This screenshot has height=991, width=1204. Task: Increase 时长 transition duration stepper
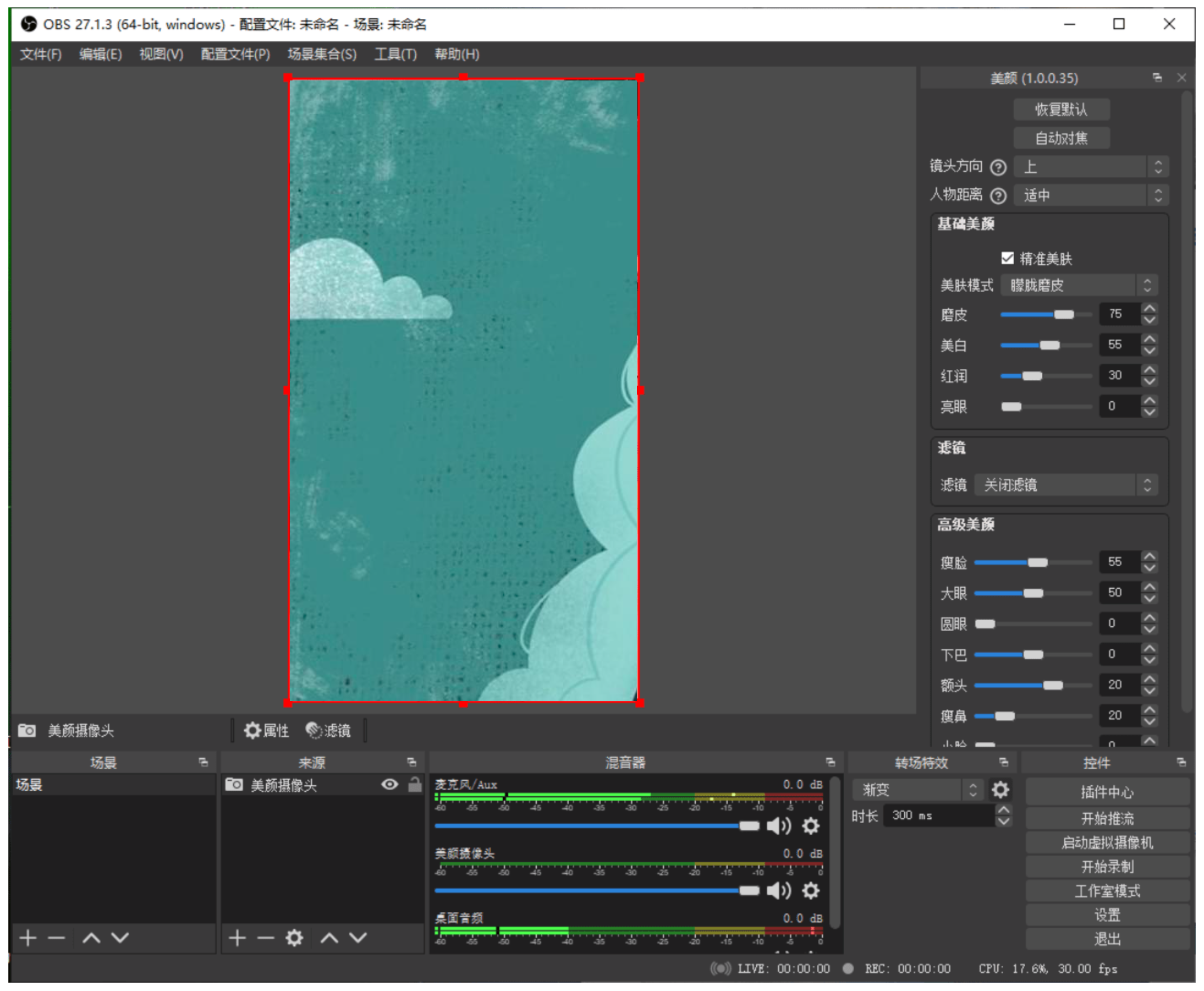coord(1004,810)
